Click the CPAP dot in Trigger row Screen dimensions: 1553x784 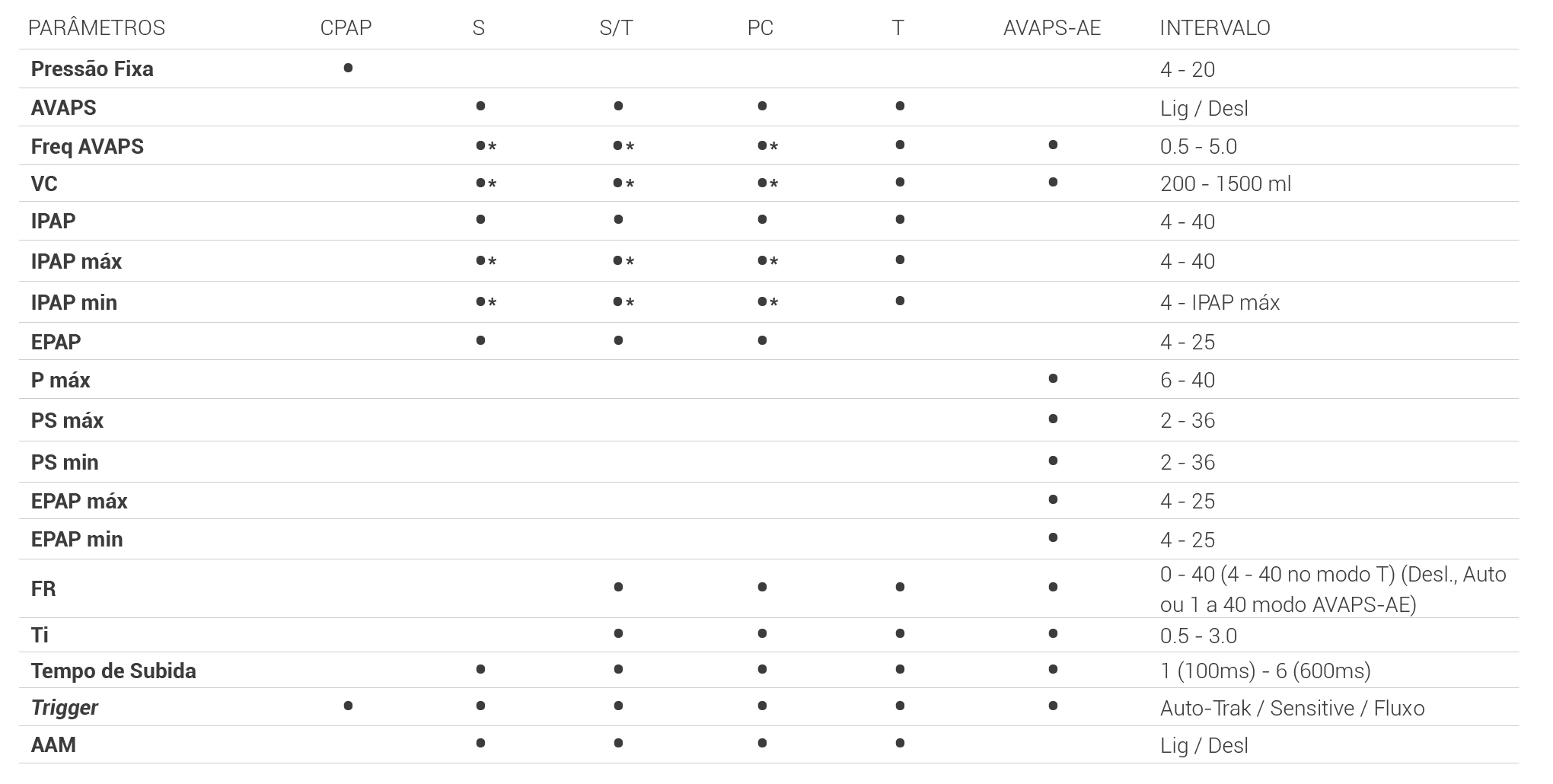pyautogui.click(x=348, y=706)
